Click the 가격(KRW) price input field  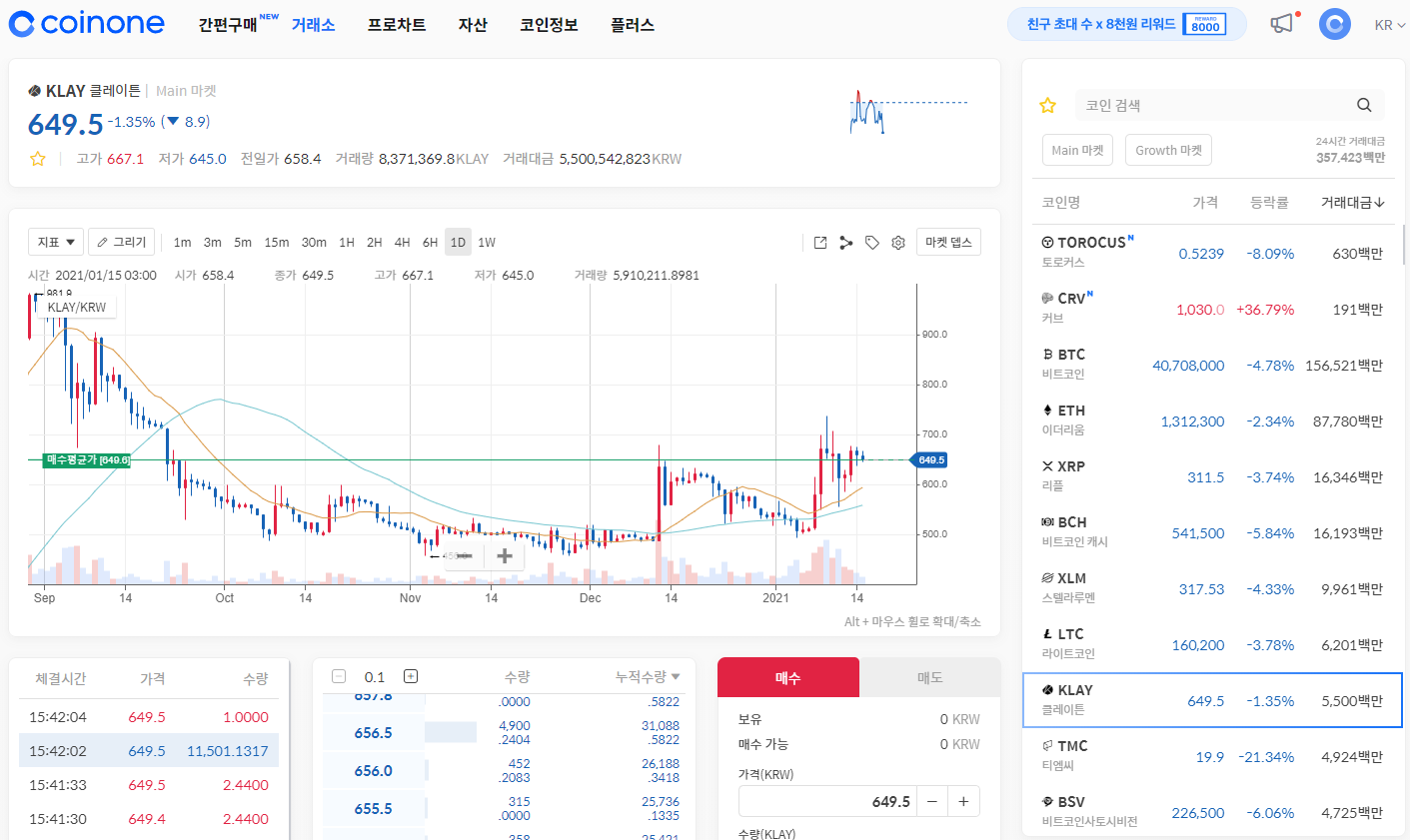click(827, 801)
